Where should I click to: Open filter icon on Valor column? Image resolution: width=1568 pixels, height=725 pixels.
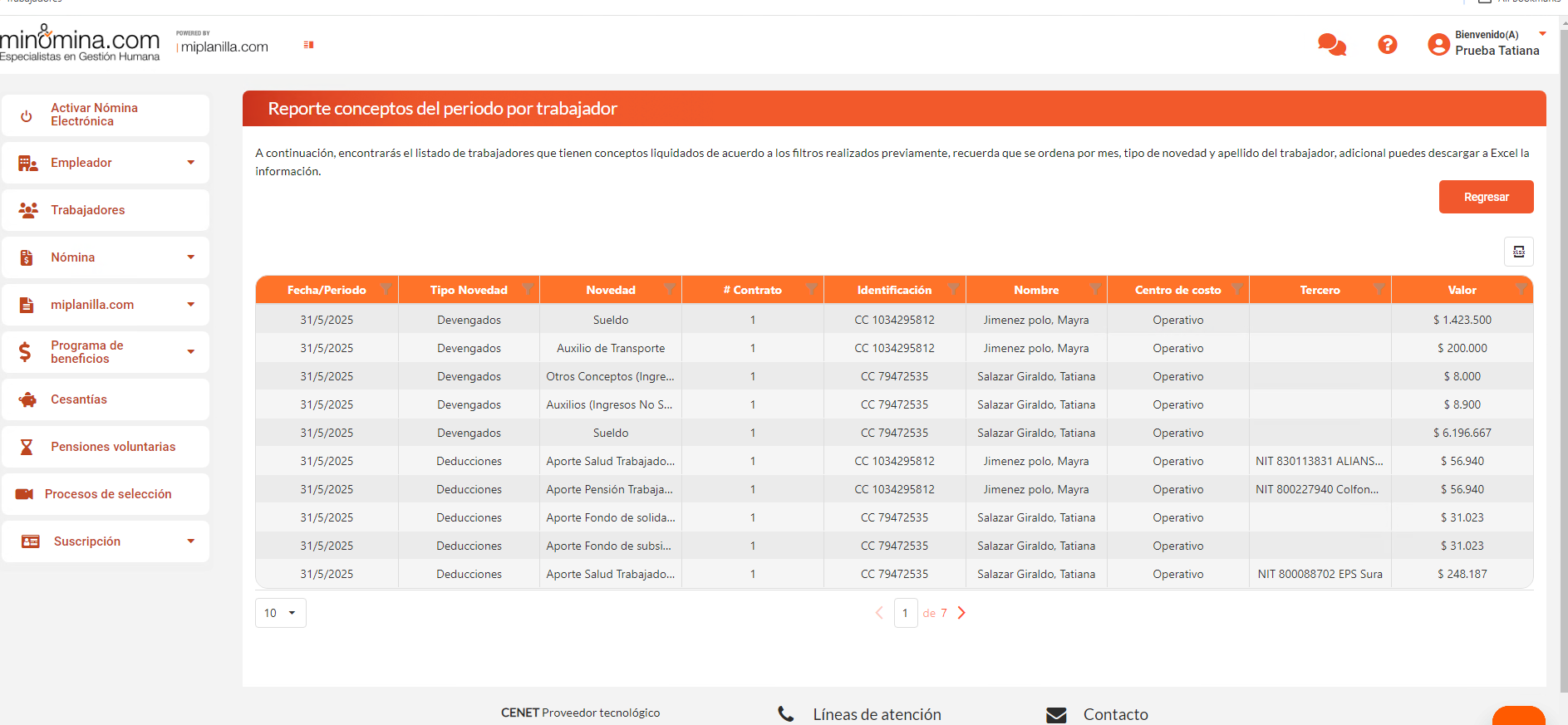point(1521,289)
